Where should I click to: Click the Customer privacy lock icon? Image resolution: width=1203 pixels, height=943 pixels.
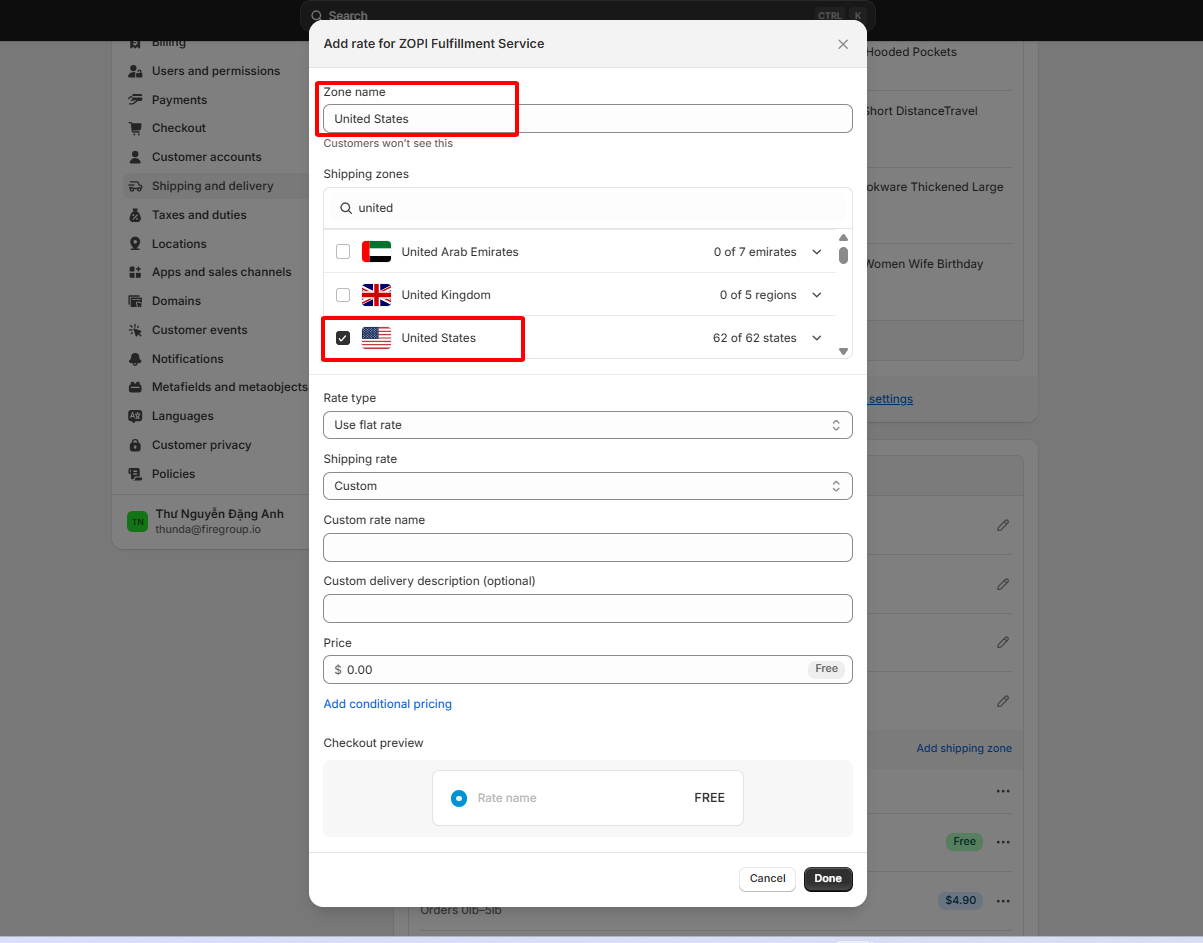[135, 445]
